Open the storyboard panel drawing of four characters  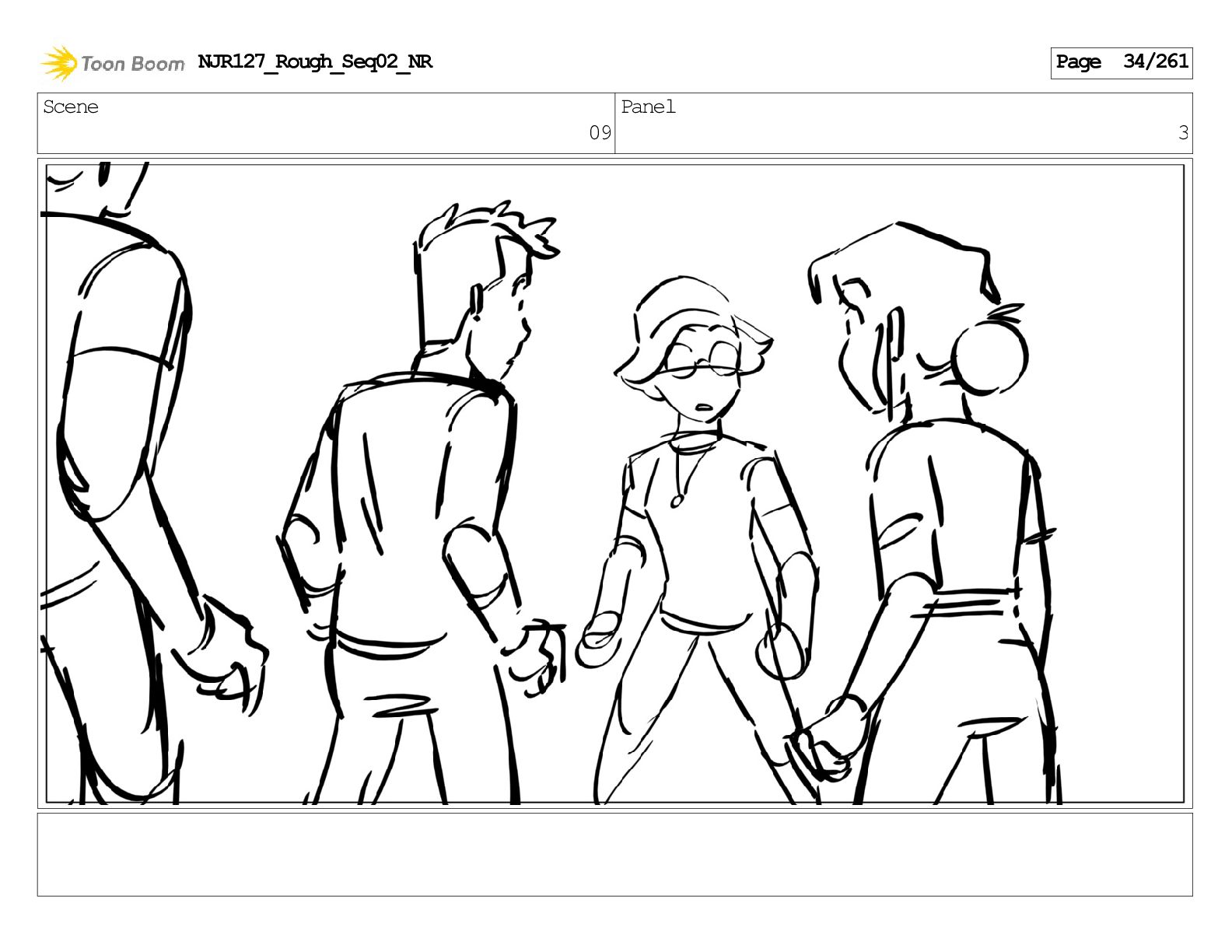(x=614, y=484)
